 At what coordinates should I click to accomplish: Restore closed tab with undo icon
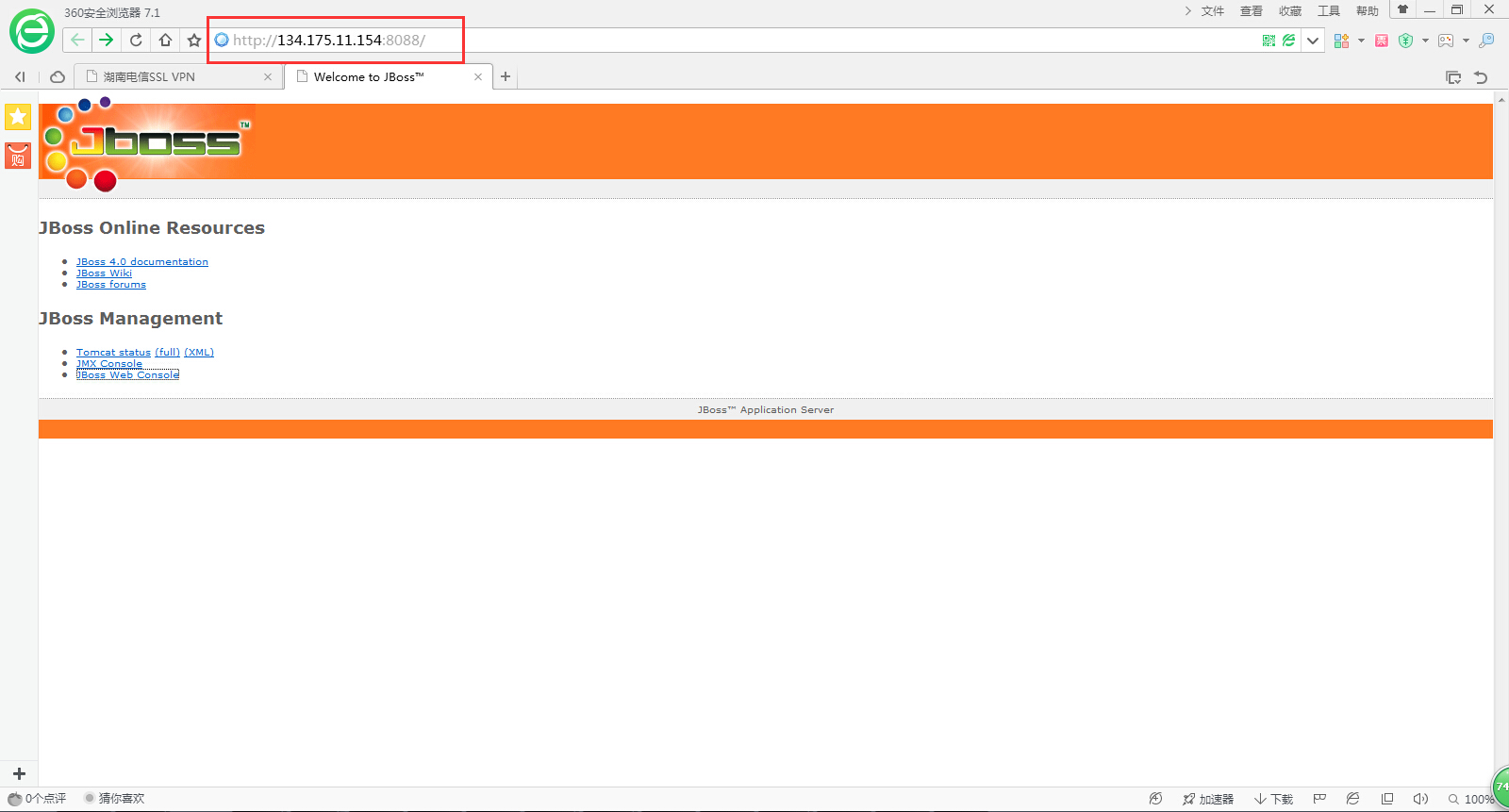point(1481,77)
